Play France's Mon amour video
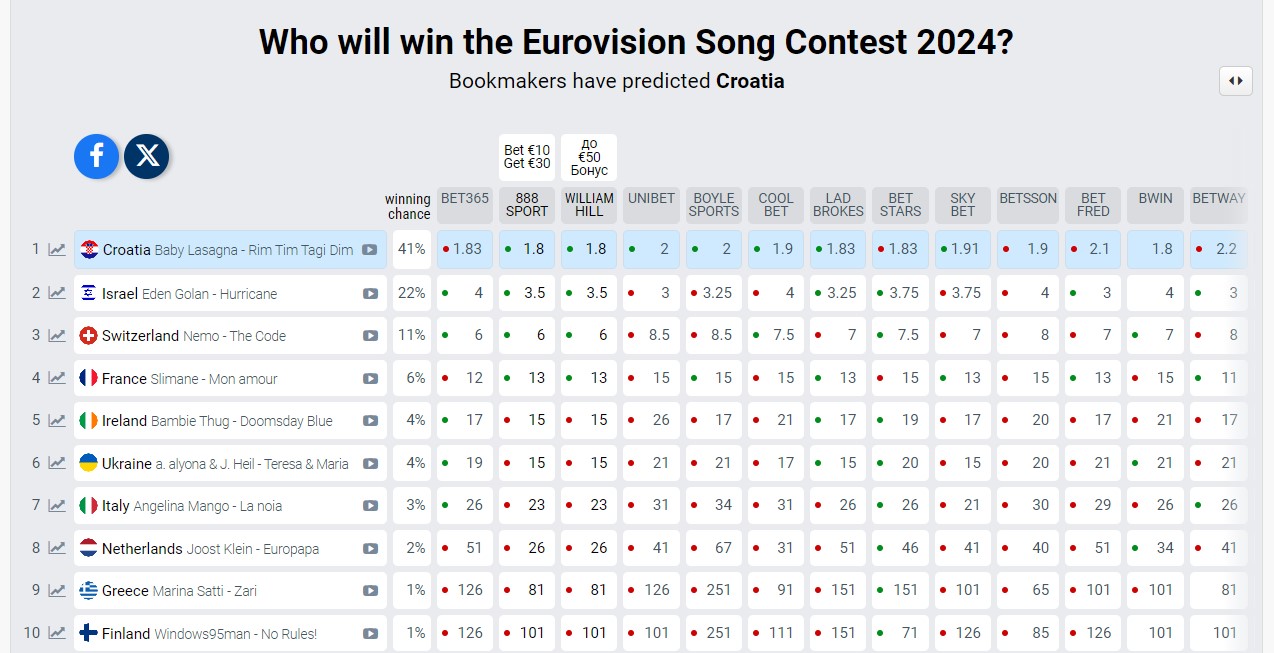The width and height of the screenshot is (1274, 653). pyautogui.click(x=370, y=379)
